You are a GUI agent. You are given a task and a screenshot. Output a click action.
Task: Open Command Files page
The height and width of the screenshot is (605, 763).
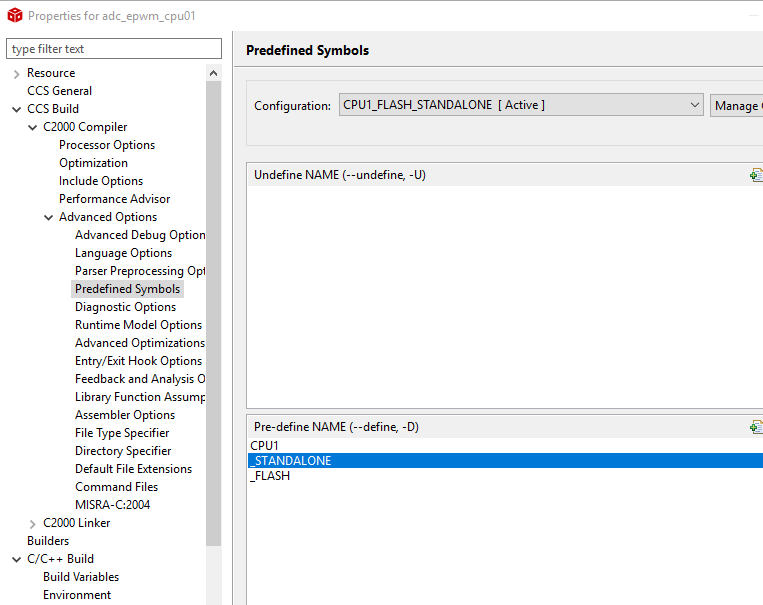[117, 487]
